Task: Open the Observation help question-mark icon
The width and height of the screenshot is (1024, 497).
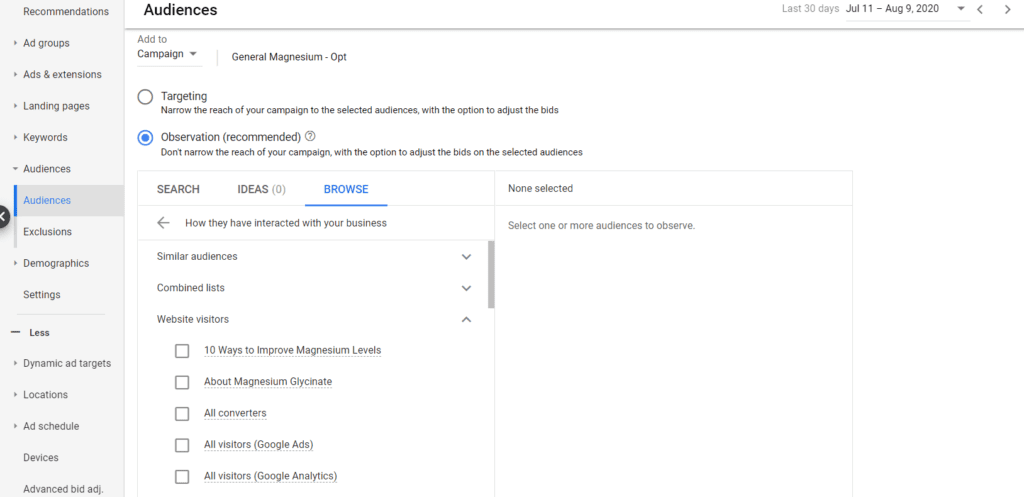Action: click(310, 136)
